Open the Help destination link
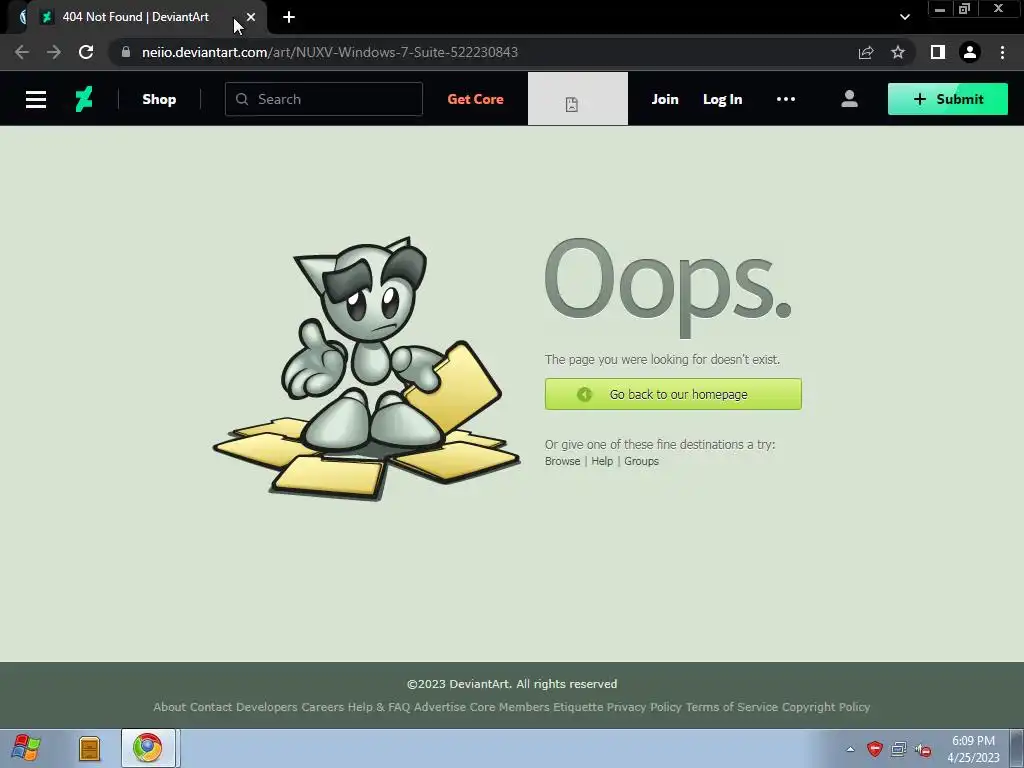The height and width of the screenshot is (768, 1024). click(x=602, y=461)
